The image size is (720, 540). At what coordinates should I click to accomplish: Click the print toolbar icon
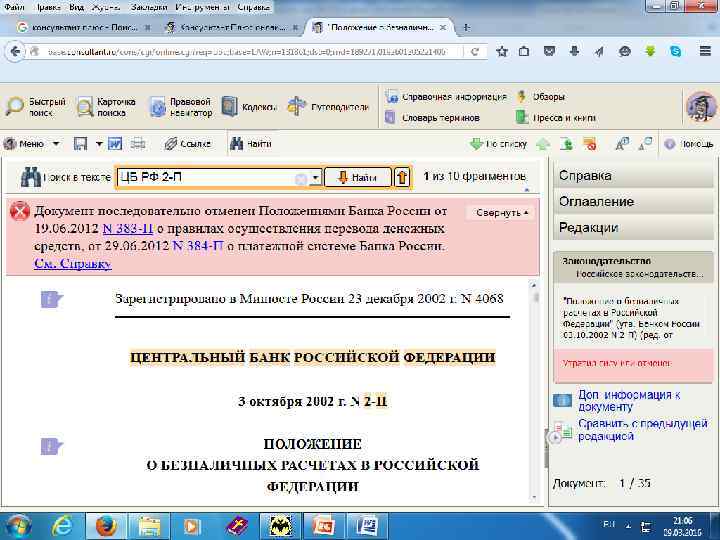tap(138, 144)
